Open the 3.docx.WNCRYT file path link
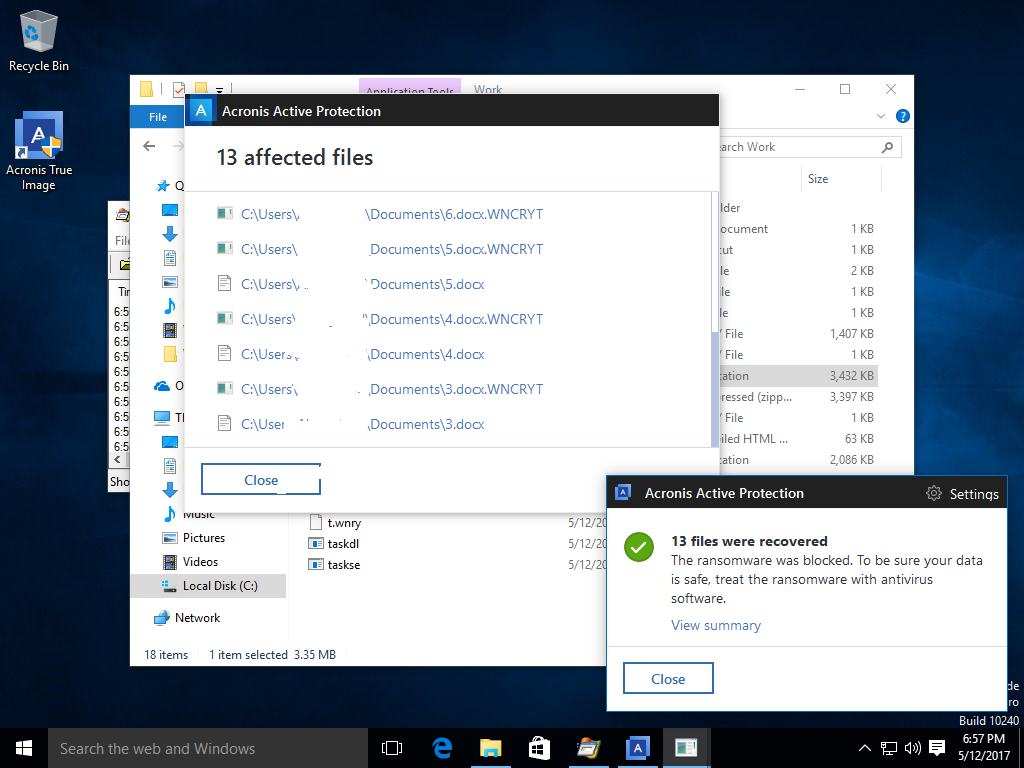Screen dimensions: 1024x768 coord(392,389)
